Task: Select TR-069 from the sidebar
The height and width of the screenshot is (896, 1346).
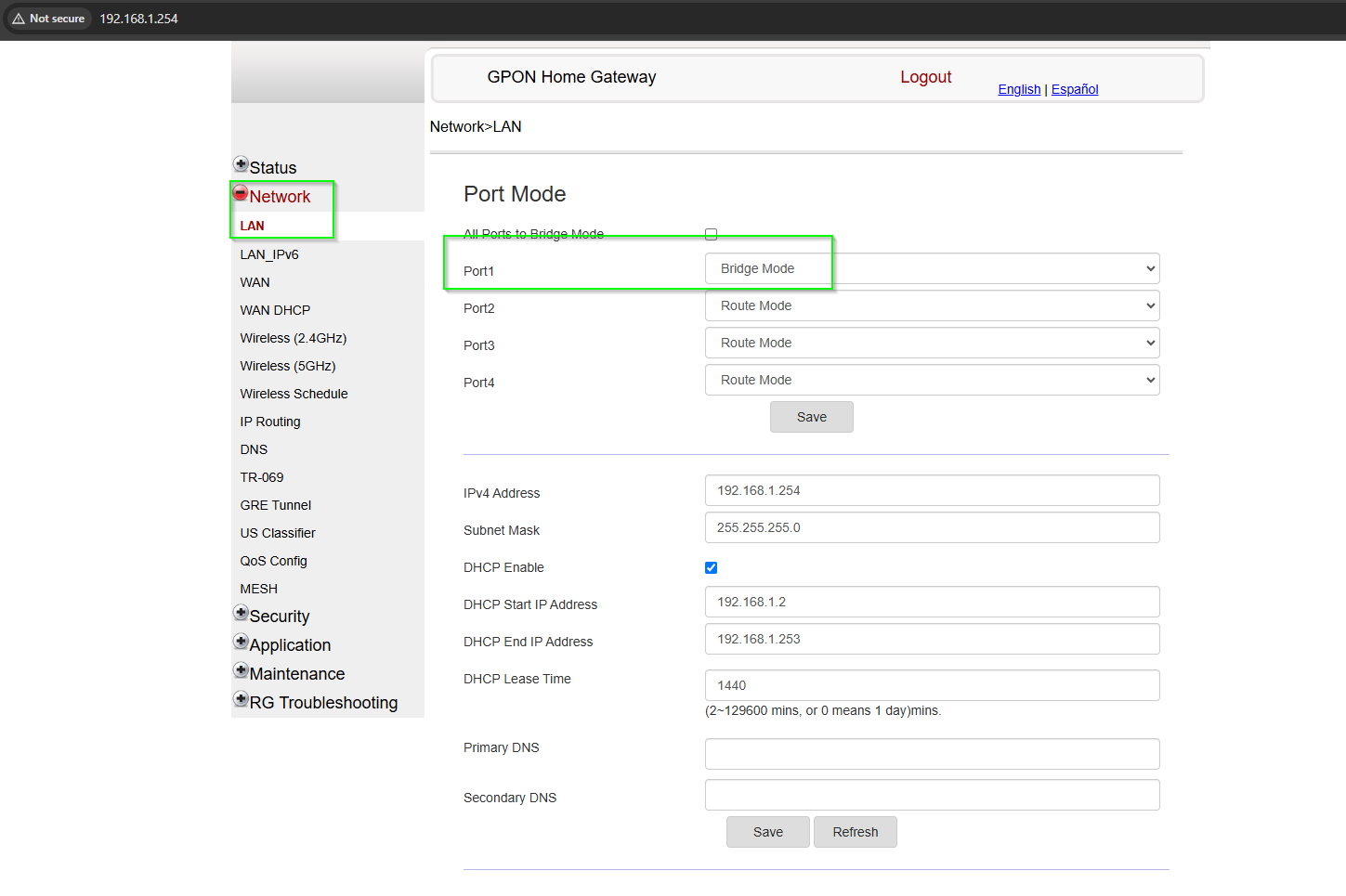Action: 262,476
